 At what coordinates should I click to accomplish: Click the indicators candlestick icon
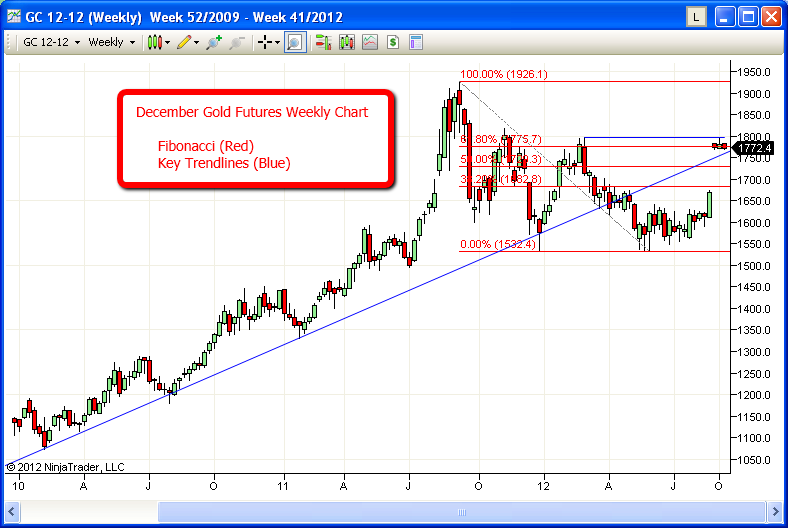347,42
